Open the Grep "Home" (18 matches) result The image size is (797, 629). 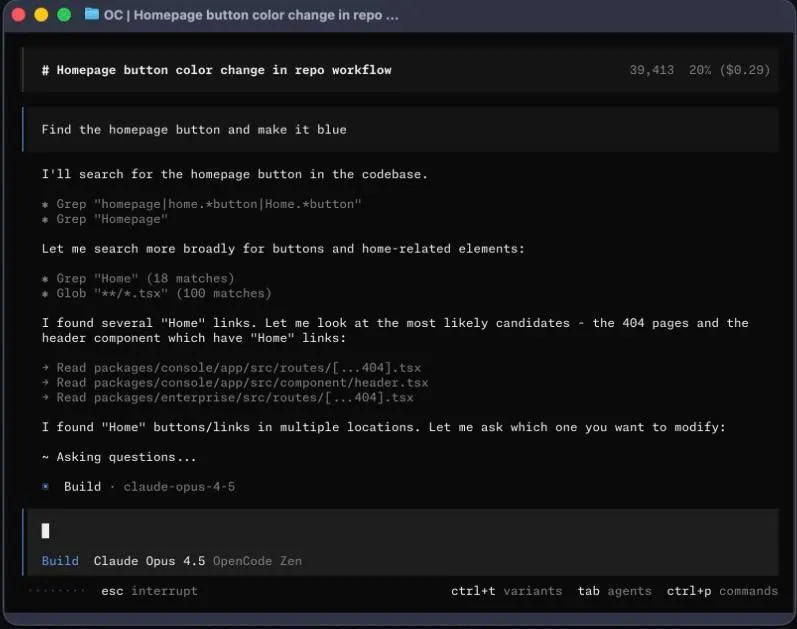pos(138,279)
